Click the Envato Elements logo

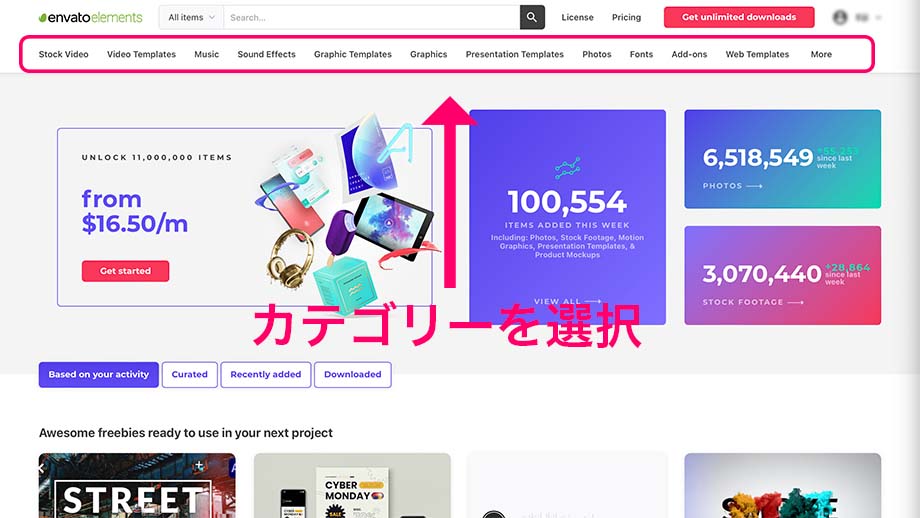tap(90, 18)
